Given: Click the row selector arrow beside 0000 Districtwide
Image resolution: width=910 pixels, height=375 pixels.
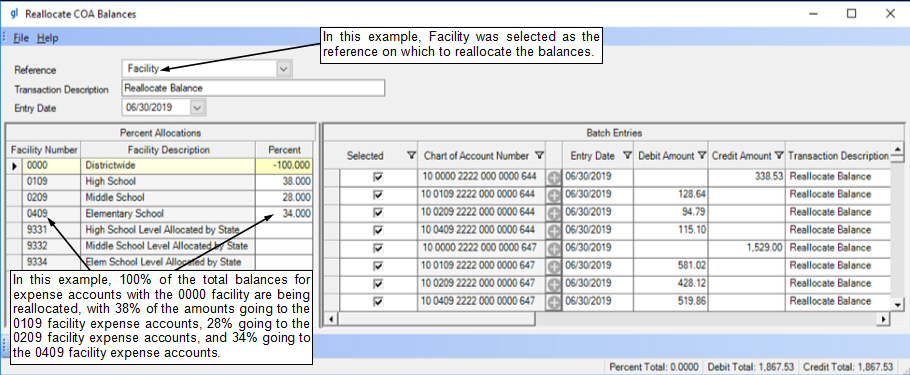Looking at the screenshot, I should pyautogui.click(x=15, y=166).
